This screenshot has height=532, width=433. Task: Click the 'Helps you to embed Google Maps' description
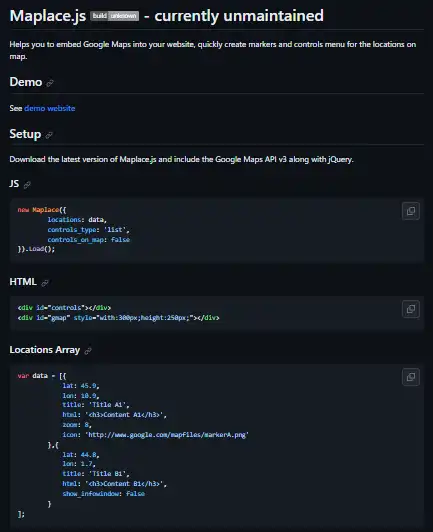pyautogui.click(x=213, y=50)
